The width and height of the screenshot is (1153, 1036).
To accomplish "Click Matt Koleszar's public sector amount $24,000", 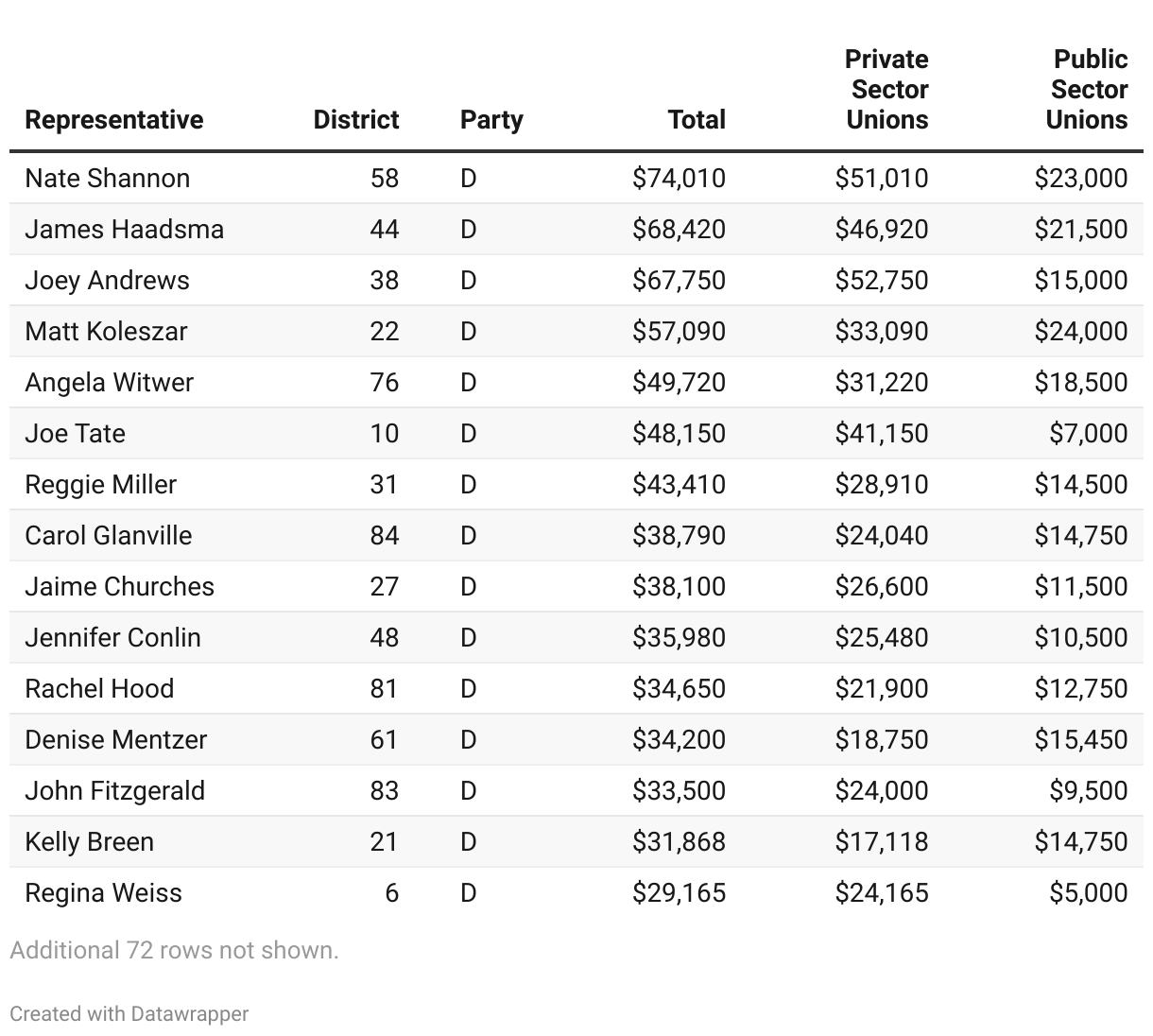I will [x=1080, y=332].
